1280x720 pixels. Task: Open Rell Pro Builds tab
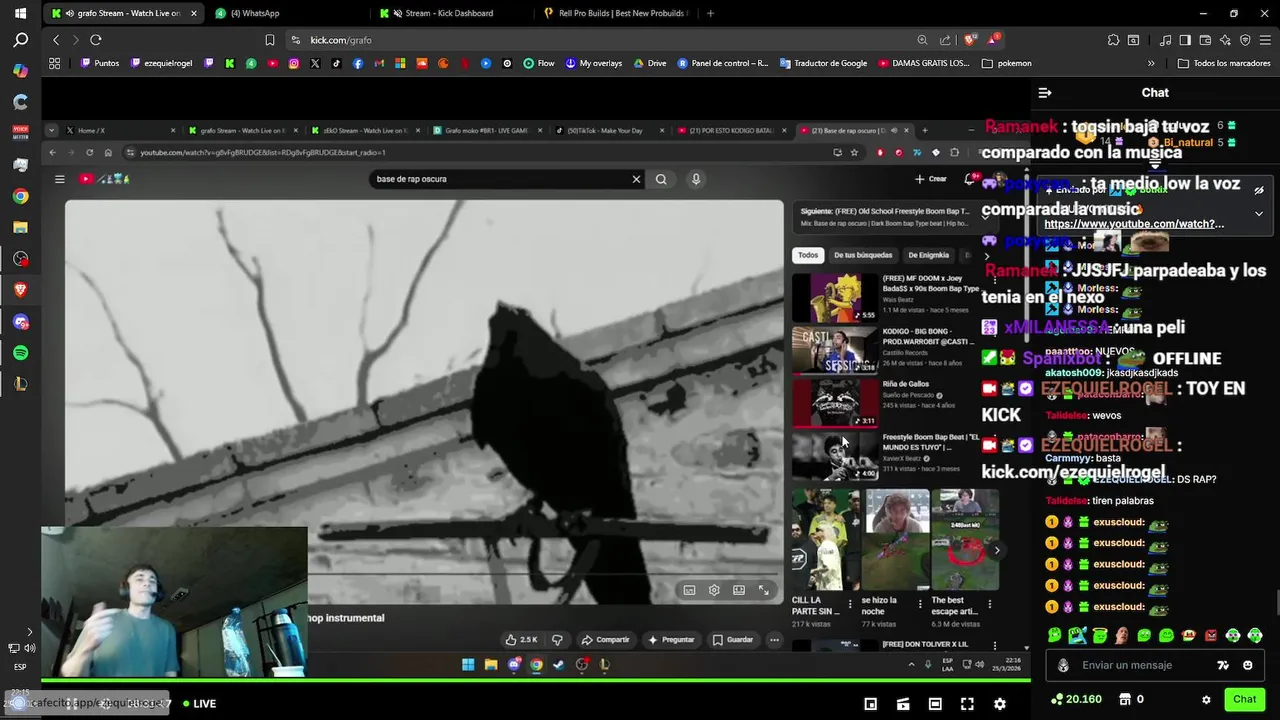(x=614, y=13)
